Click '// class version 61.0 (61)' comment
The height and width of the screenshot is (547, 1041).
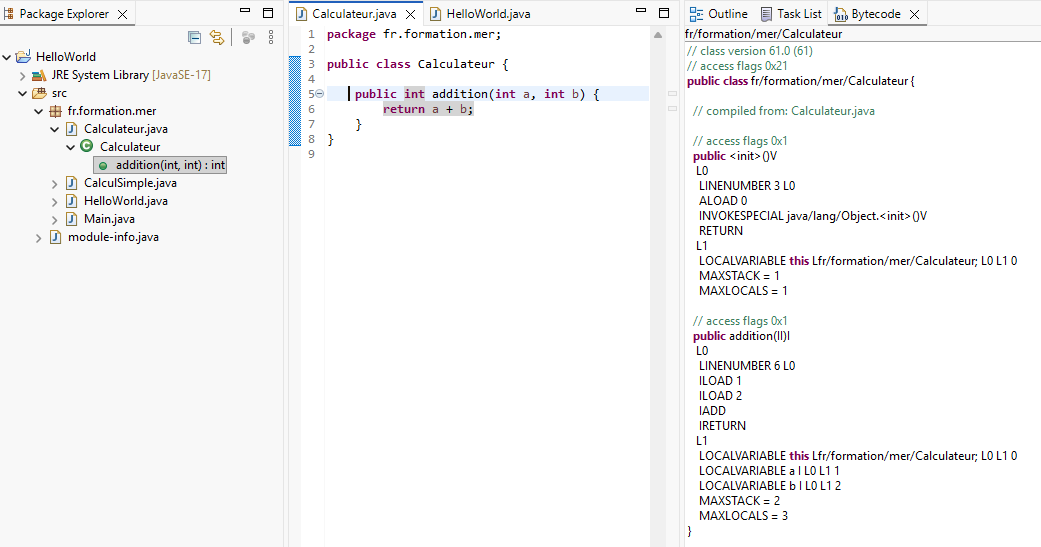(x=750, y=51)
